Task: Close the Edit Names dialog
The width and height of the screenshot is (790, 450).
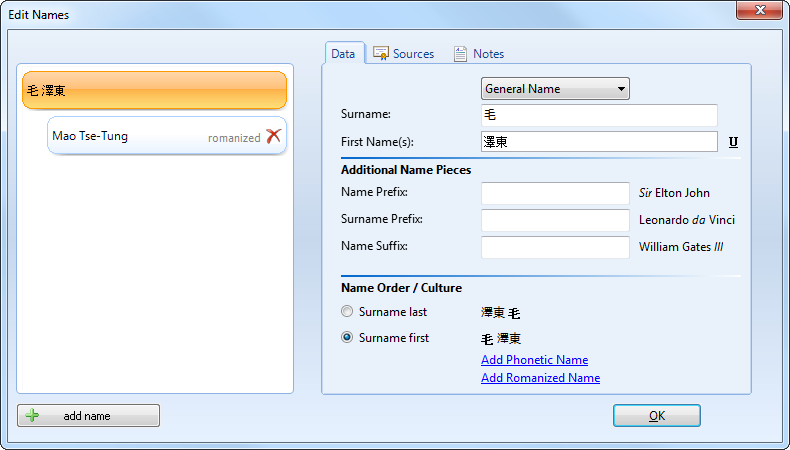Action: pos(758,12)
